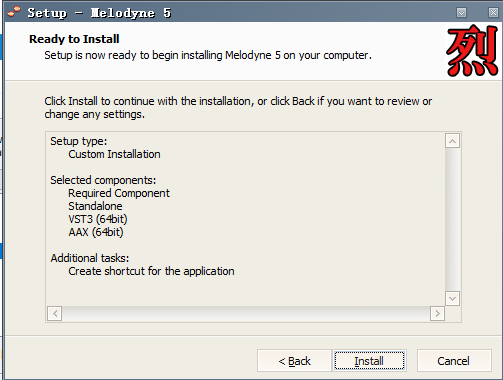Minimize the Setup window
This screenshot has height=380, width=503.
461,13
